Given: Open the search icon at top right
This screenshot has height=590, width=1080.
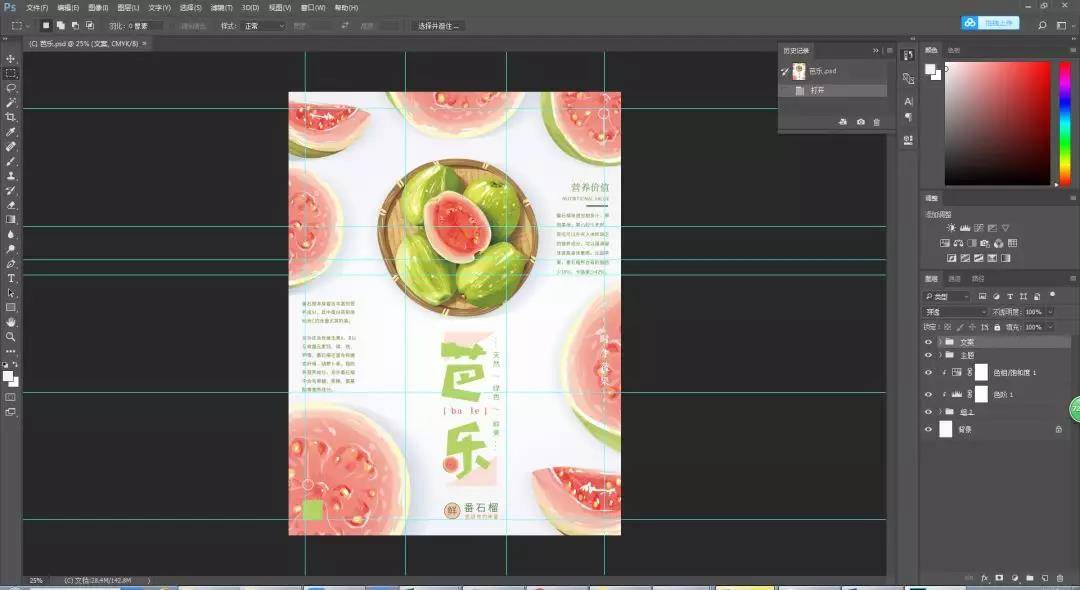Looking at the screenshot, I should coord(1042,25).
